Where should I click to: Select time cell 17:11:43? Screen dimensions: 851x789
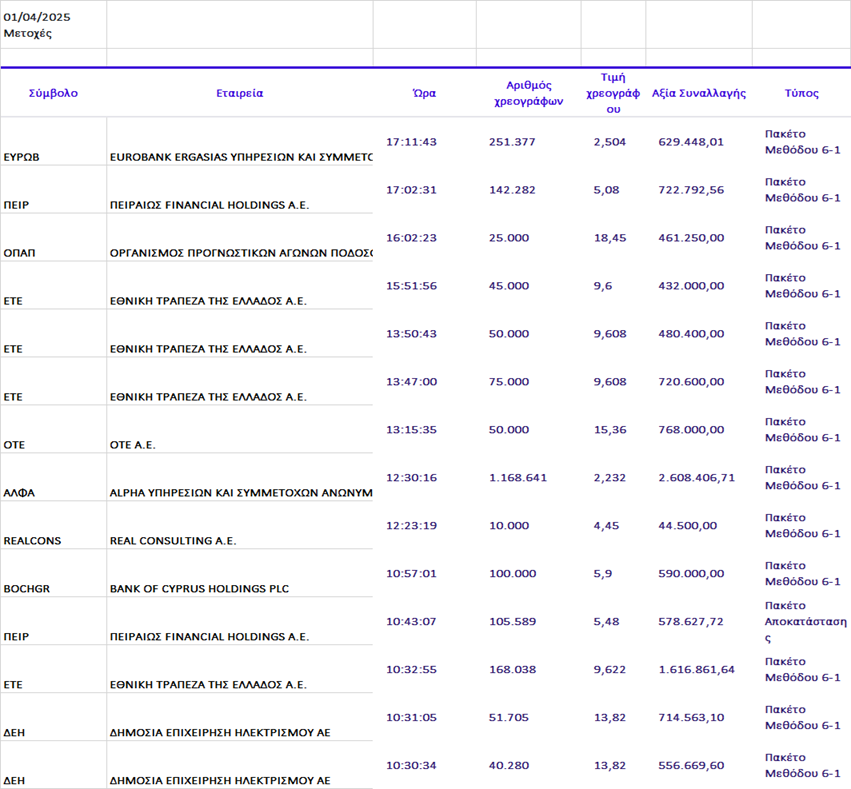[x=411, y=142]
